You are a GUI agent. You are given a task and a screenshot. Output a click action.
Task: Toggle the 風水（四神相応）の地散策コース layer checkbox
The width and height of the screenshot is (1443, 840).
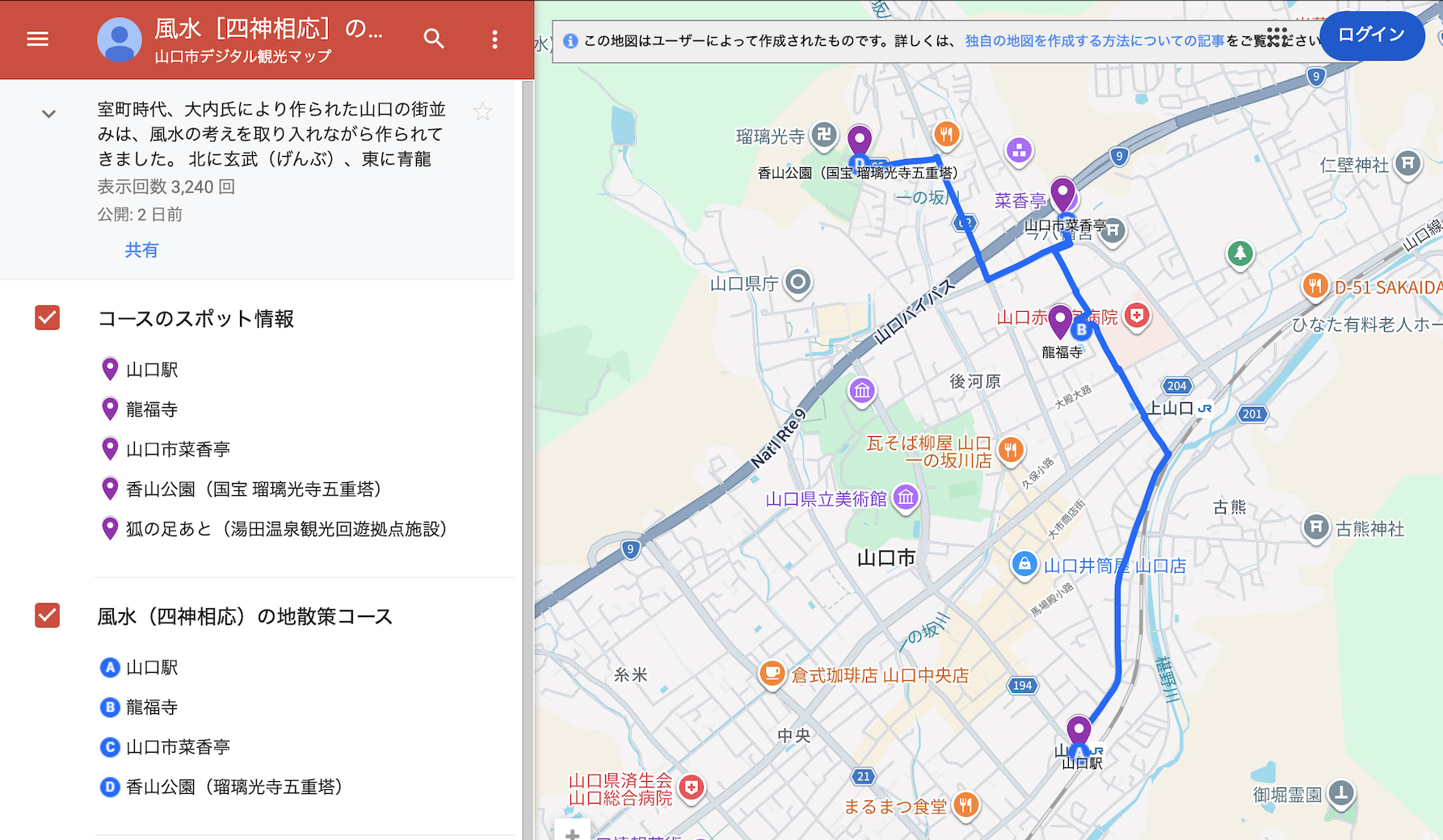point(48,615)
